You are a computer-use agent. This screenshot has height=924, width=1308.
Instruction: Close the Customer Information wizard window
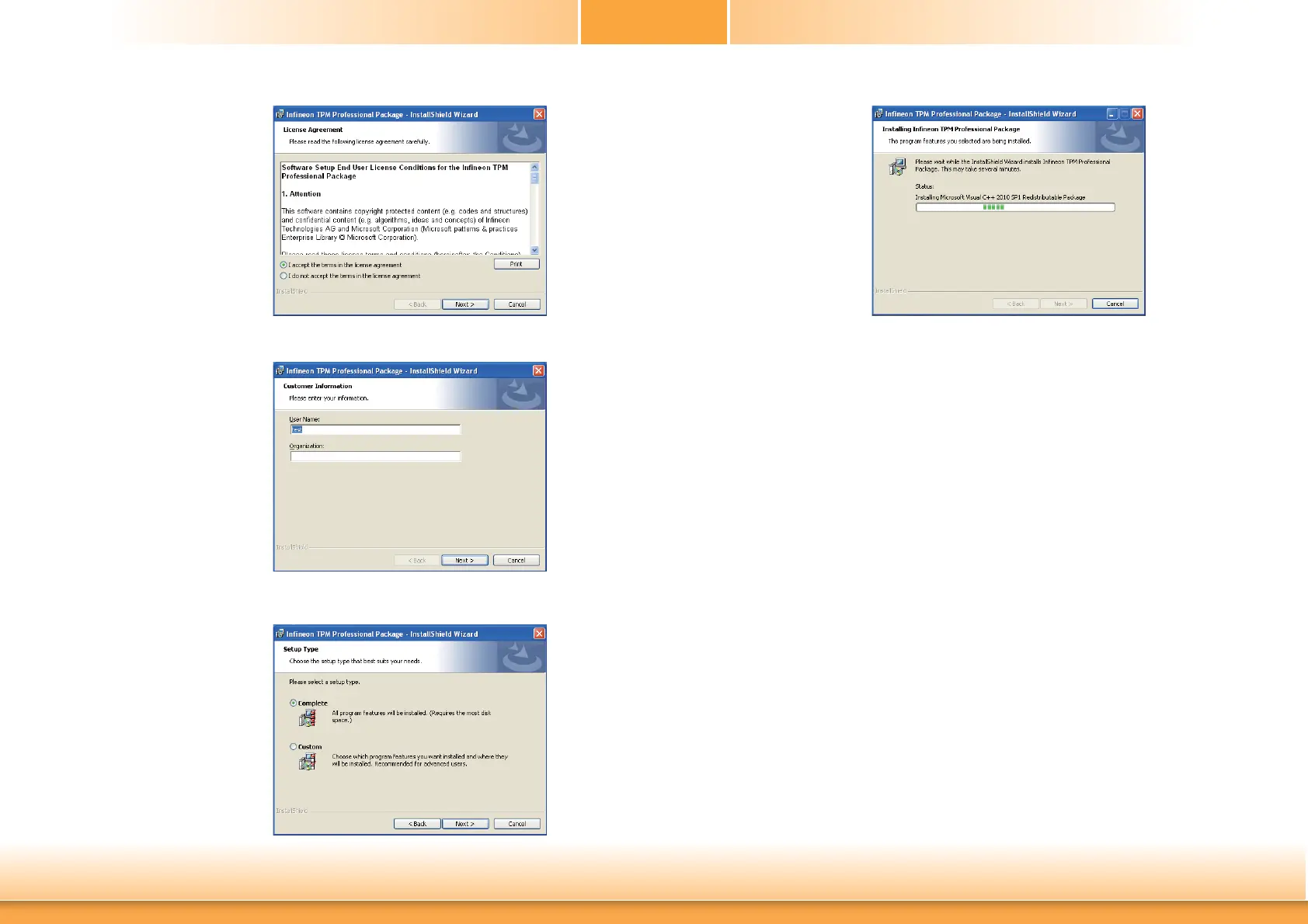coord(538,370)
